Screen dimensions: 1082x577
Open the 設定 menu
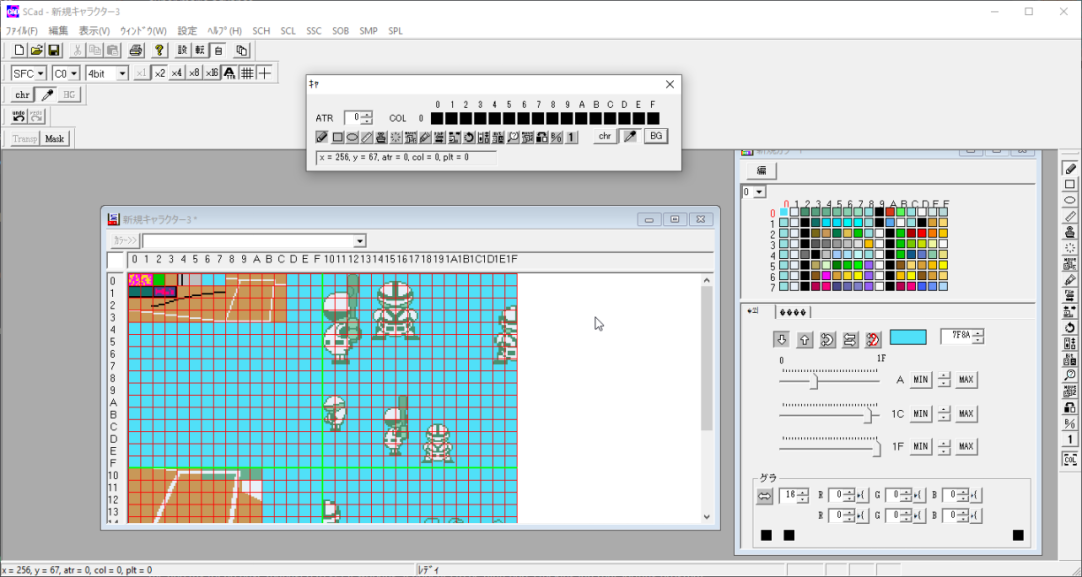coord(187,31)
